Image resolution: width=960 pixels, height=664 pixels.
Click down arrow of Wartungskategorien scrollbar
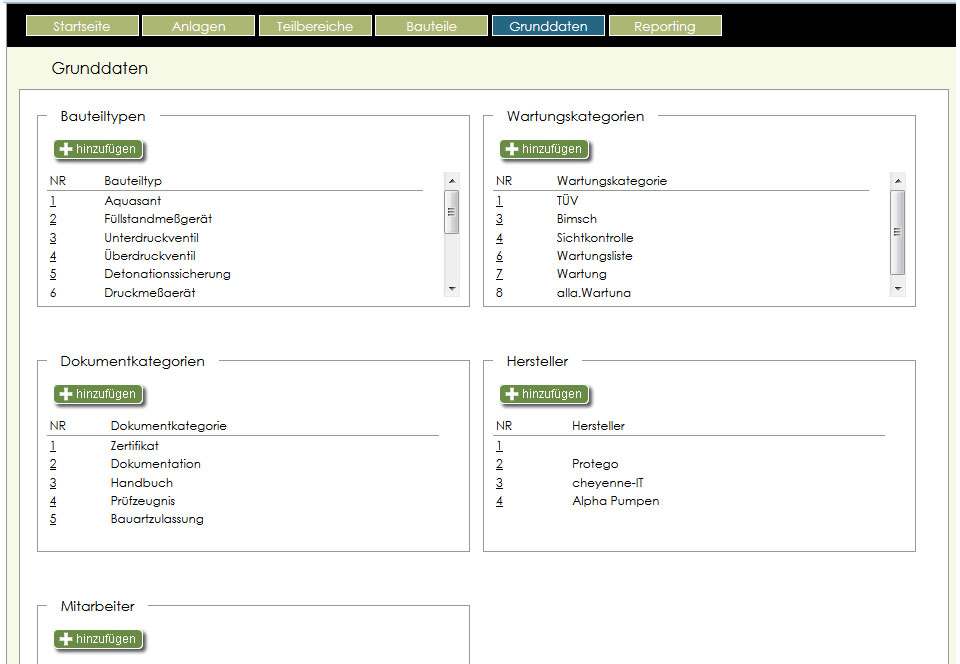[897, 288]
